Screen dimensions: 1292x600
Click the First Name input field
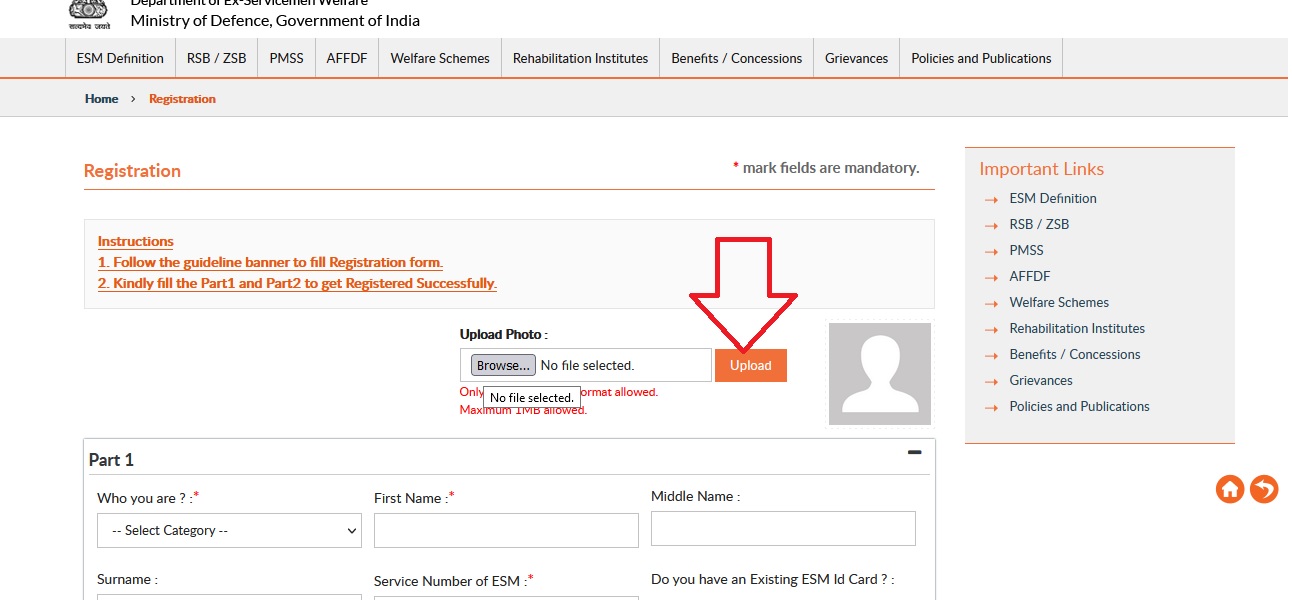click(506, 531)
